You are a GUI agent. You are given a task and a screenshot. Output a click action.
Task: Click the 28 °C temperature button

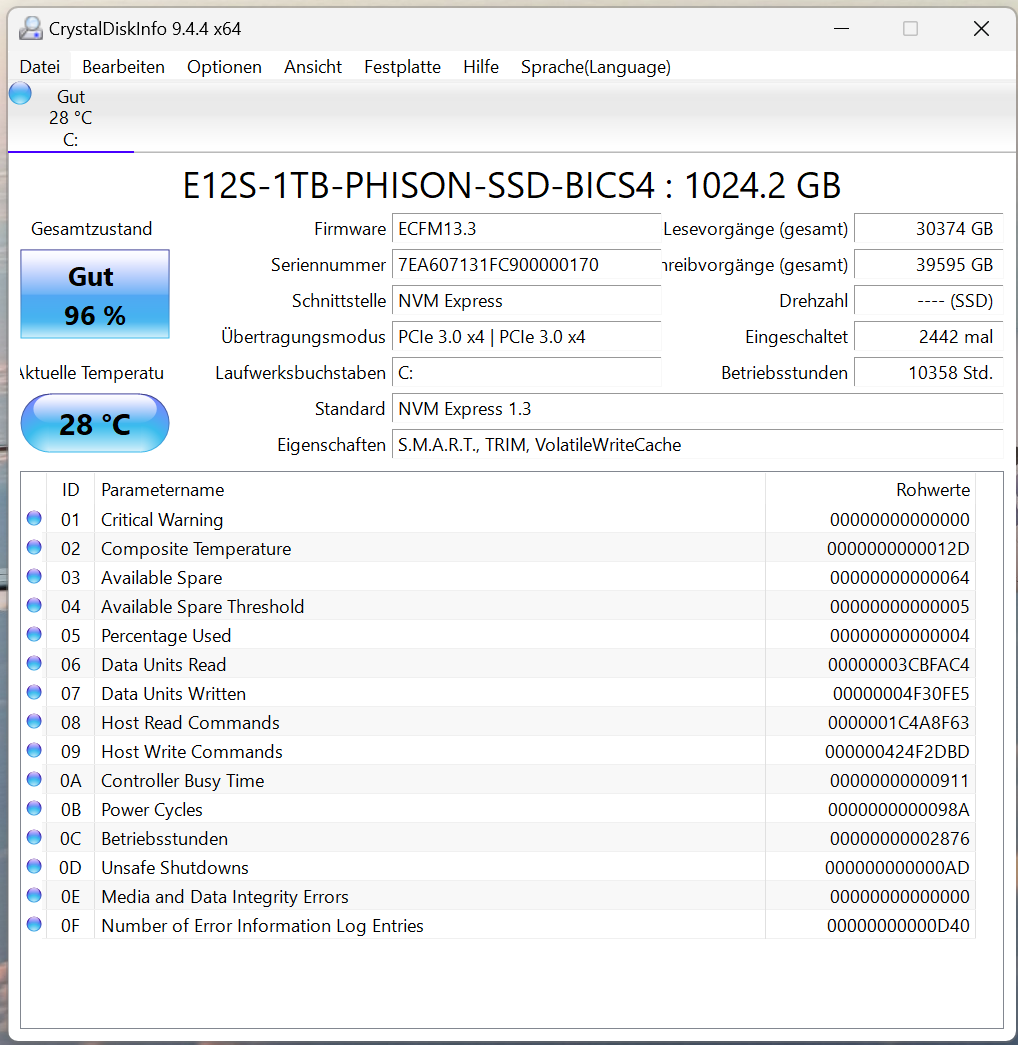[x=95, y=423]
